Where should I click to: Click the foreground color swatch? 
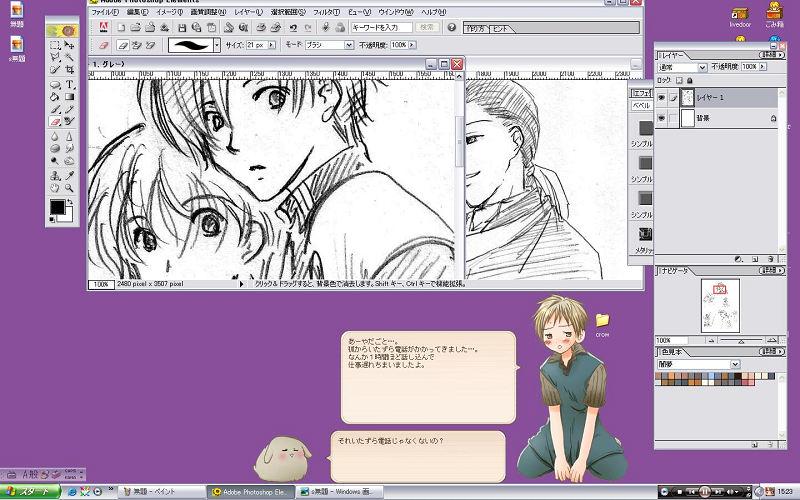(x=57, y=207)
